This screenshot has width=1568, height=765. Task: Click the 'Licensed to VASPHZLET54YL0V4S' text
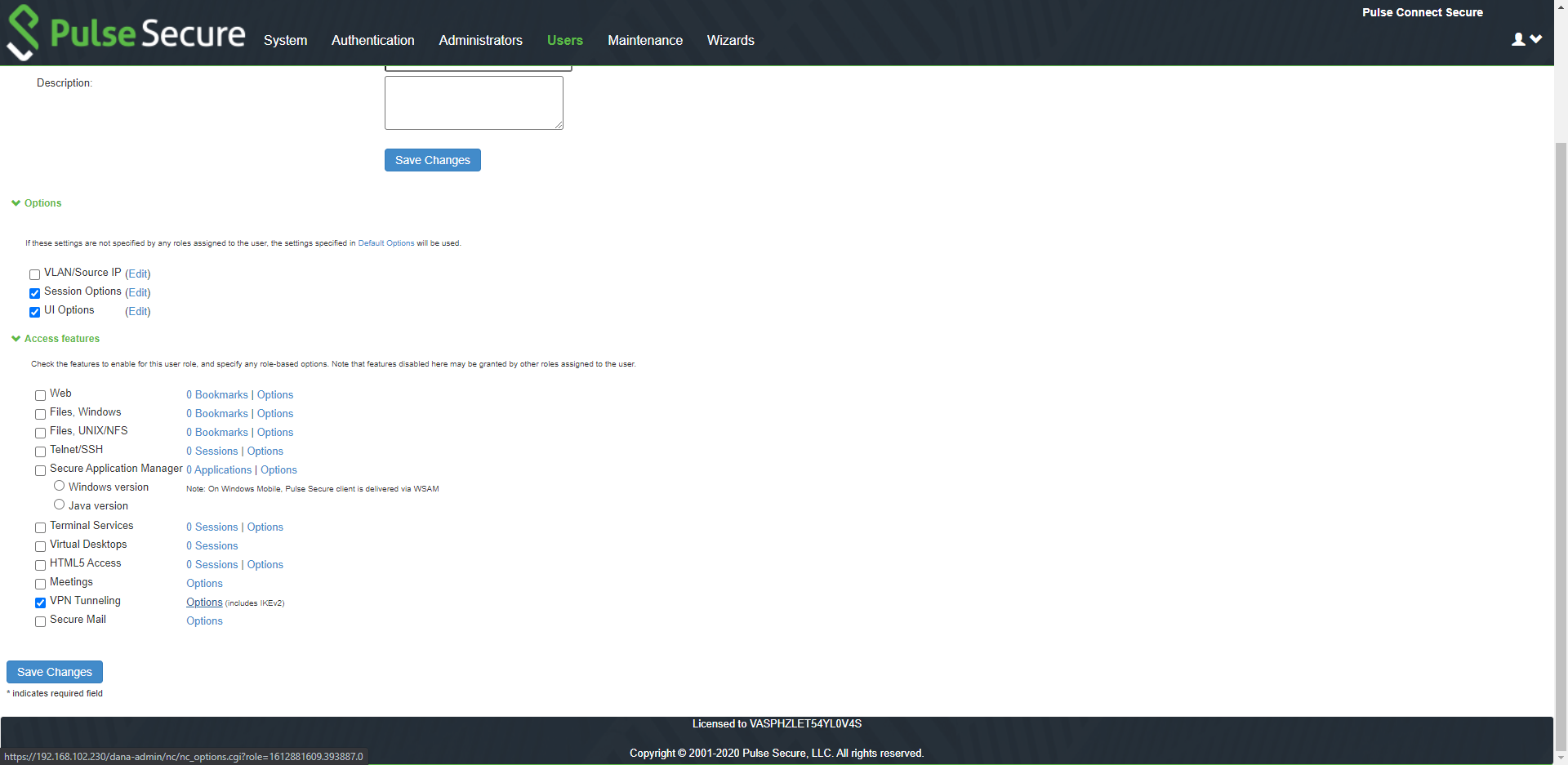pos(777,724)
